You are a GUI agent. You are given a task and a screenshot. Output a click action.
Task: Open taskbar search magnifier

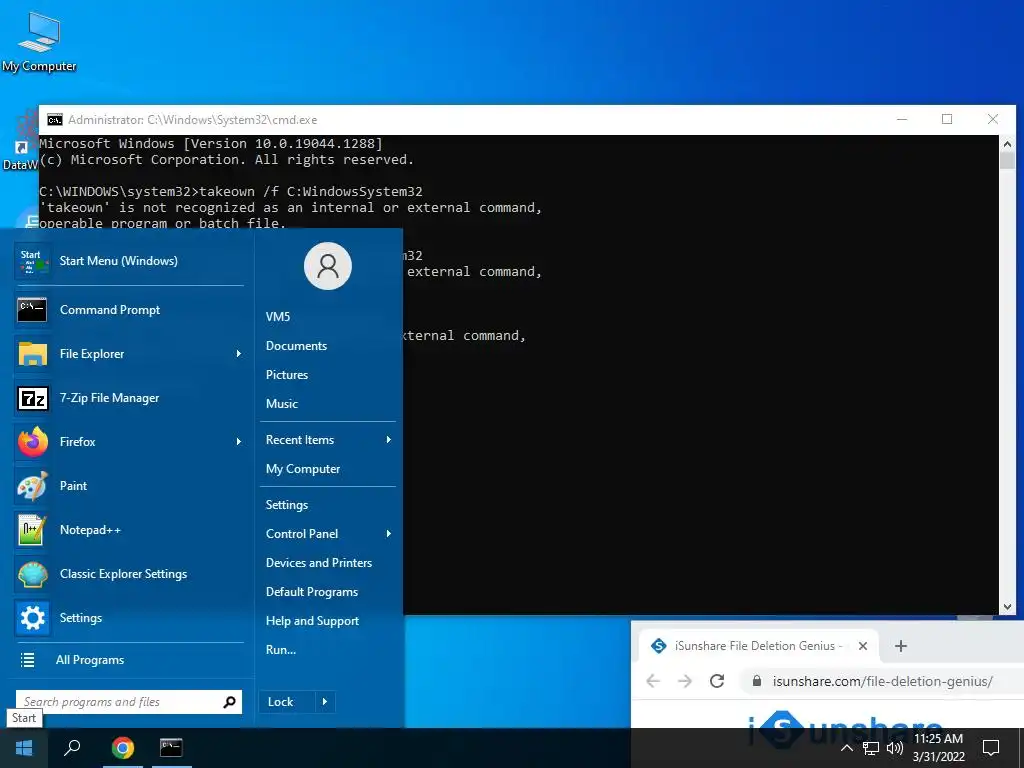pos(72,748)
